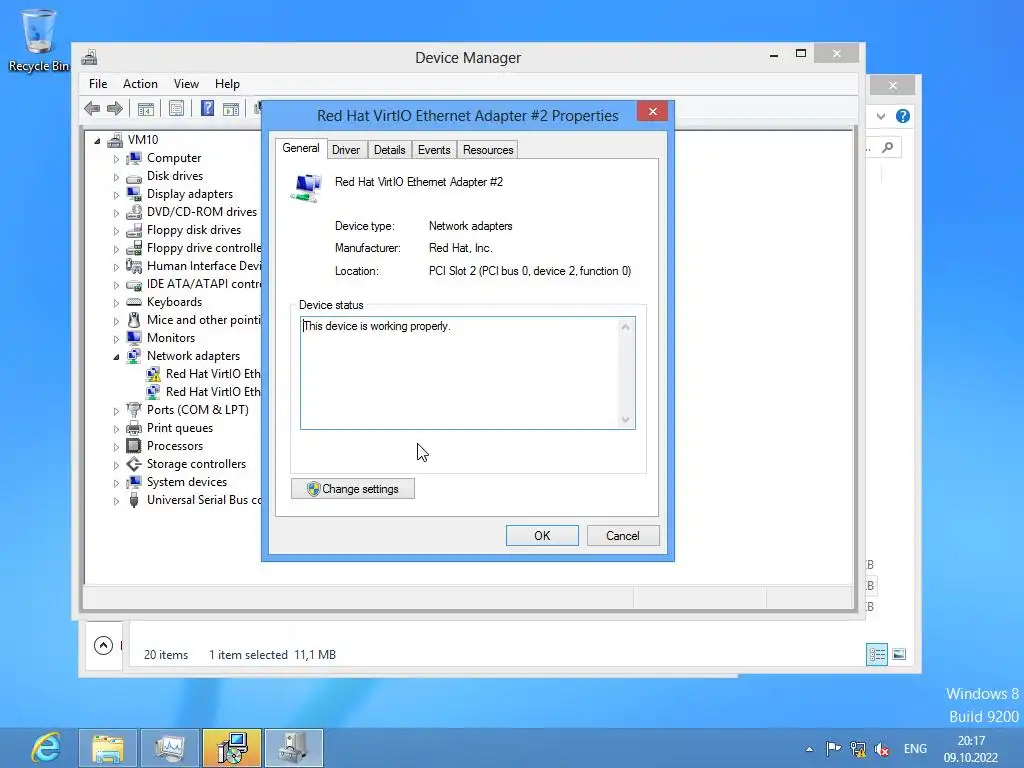Click the Properties toolbar icon
Viewport: 1024px width, 768px height.
pos(176,108)
